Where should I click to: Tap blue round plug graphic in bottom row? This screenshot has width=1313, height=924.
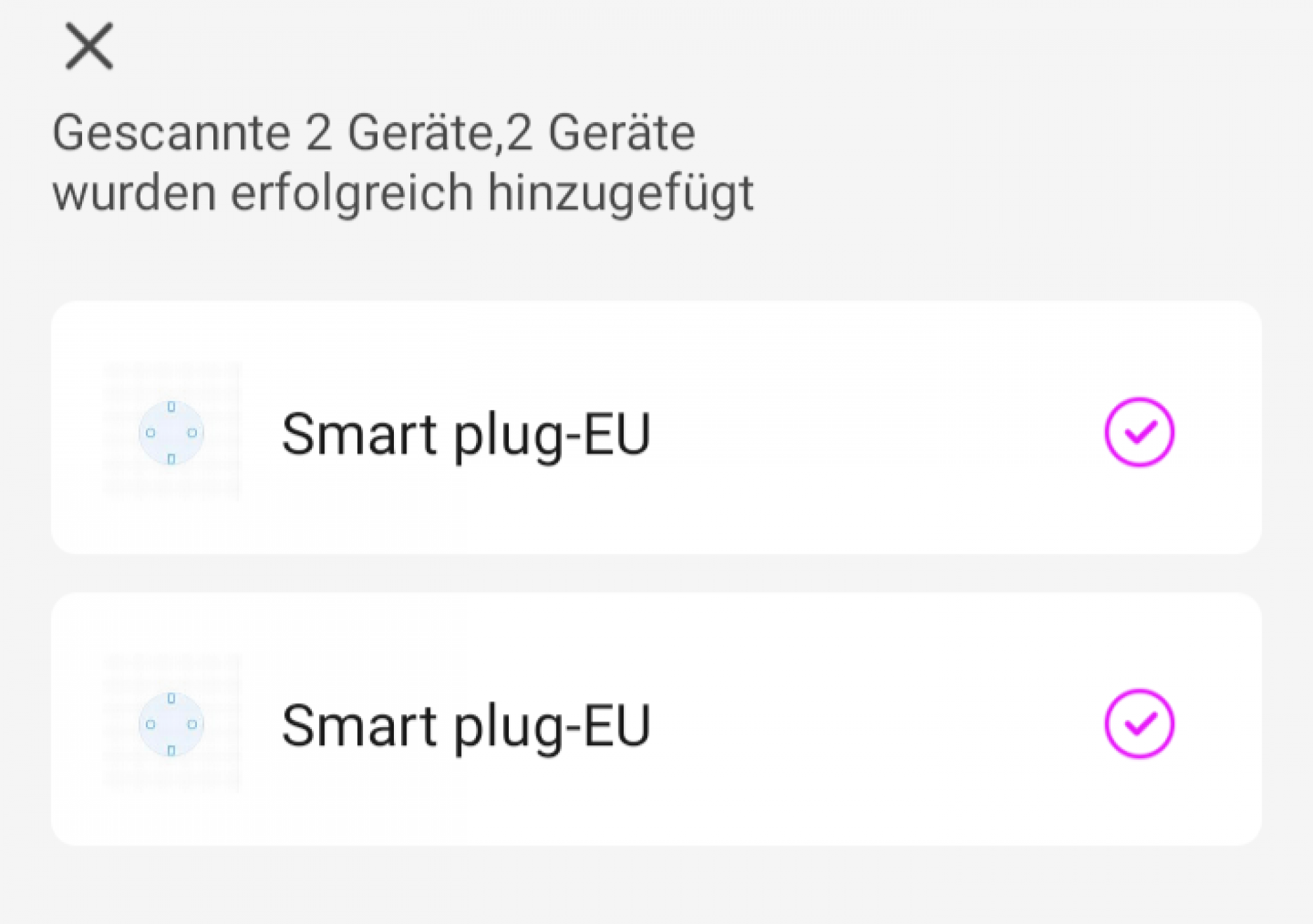[x=171, y=724]
